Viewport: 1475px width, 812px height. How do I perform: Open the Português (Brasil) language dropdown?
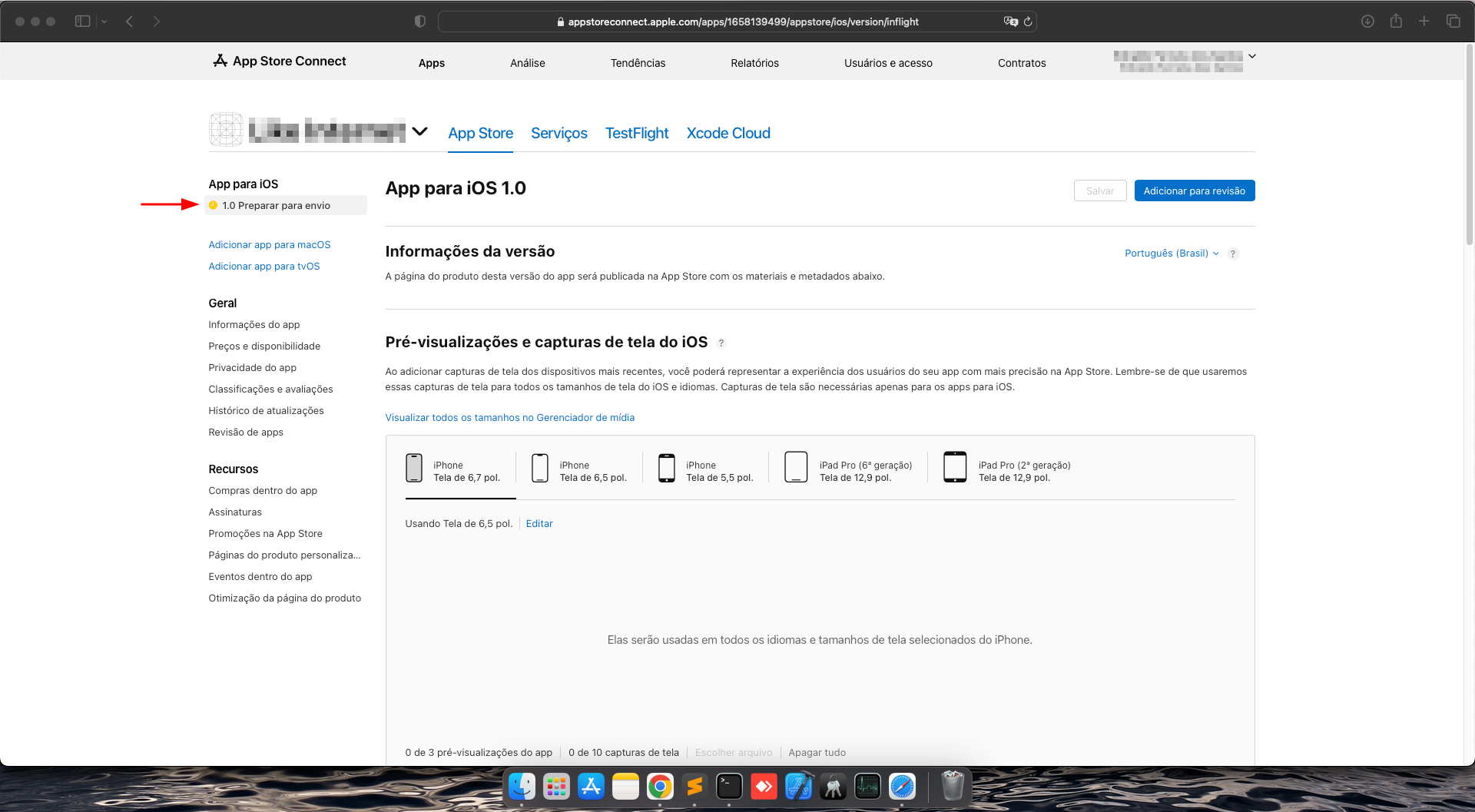click(1172, 254)
